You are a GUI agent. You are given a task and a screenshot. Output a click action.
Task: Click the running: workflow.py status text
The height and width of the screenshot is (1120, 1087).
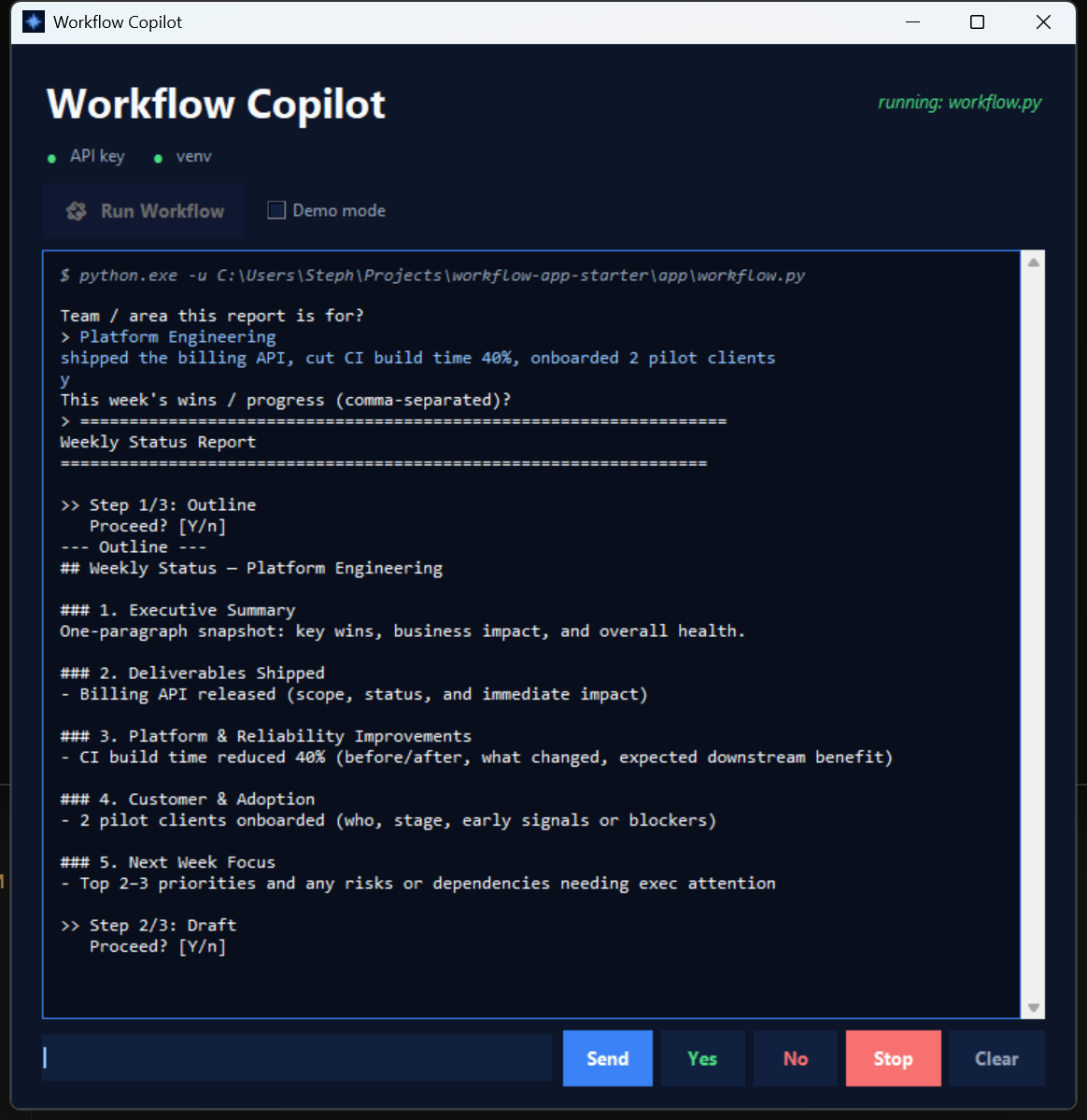(x=959, y=103)
